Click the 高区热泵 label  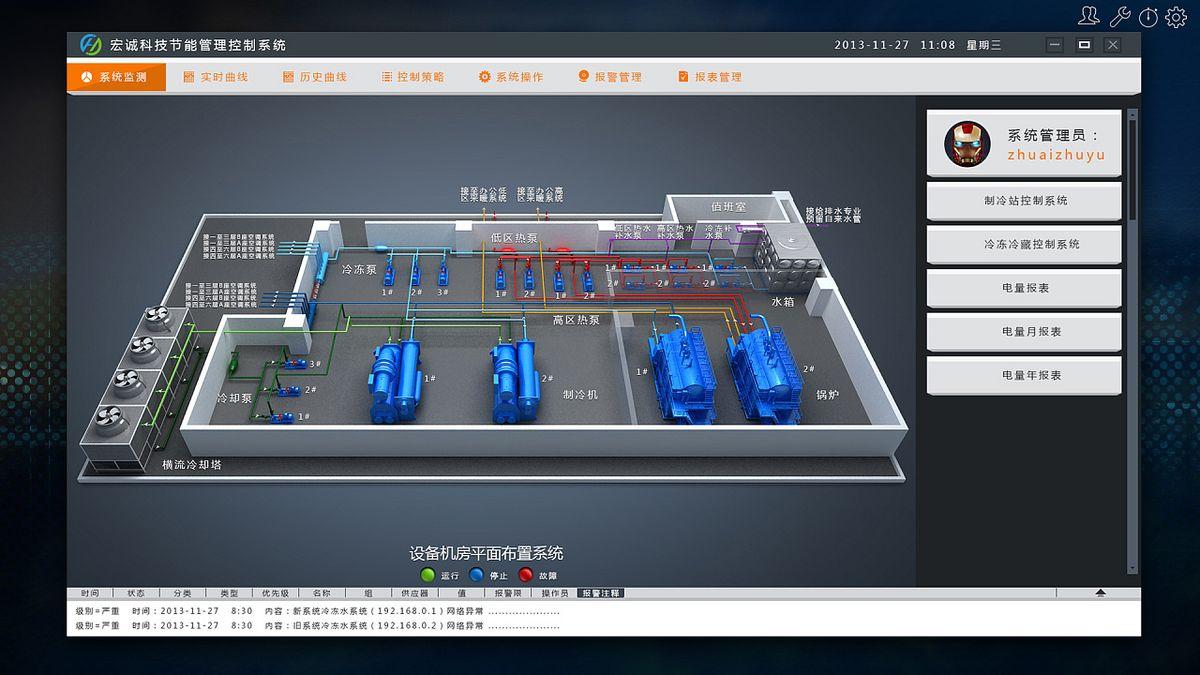(576, 320)
